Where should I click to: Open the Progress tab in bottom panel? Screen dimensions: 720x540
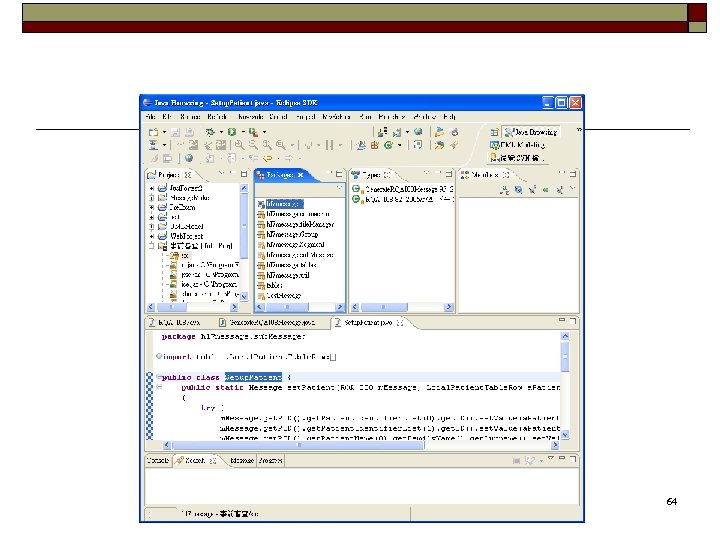(270, 460)
